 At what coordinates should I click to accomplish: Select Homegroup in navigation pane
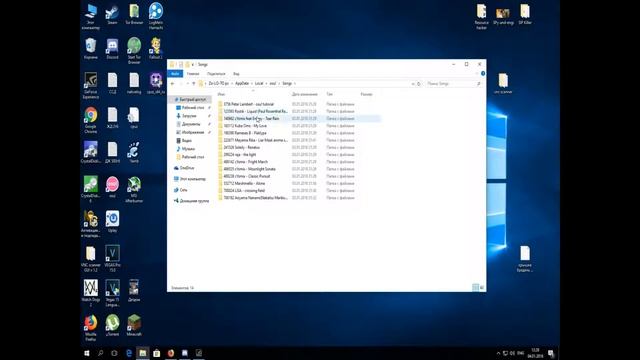(194, 201)
